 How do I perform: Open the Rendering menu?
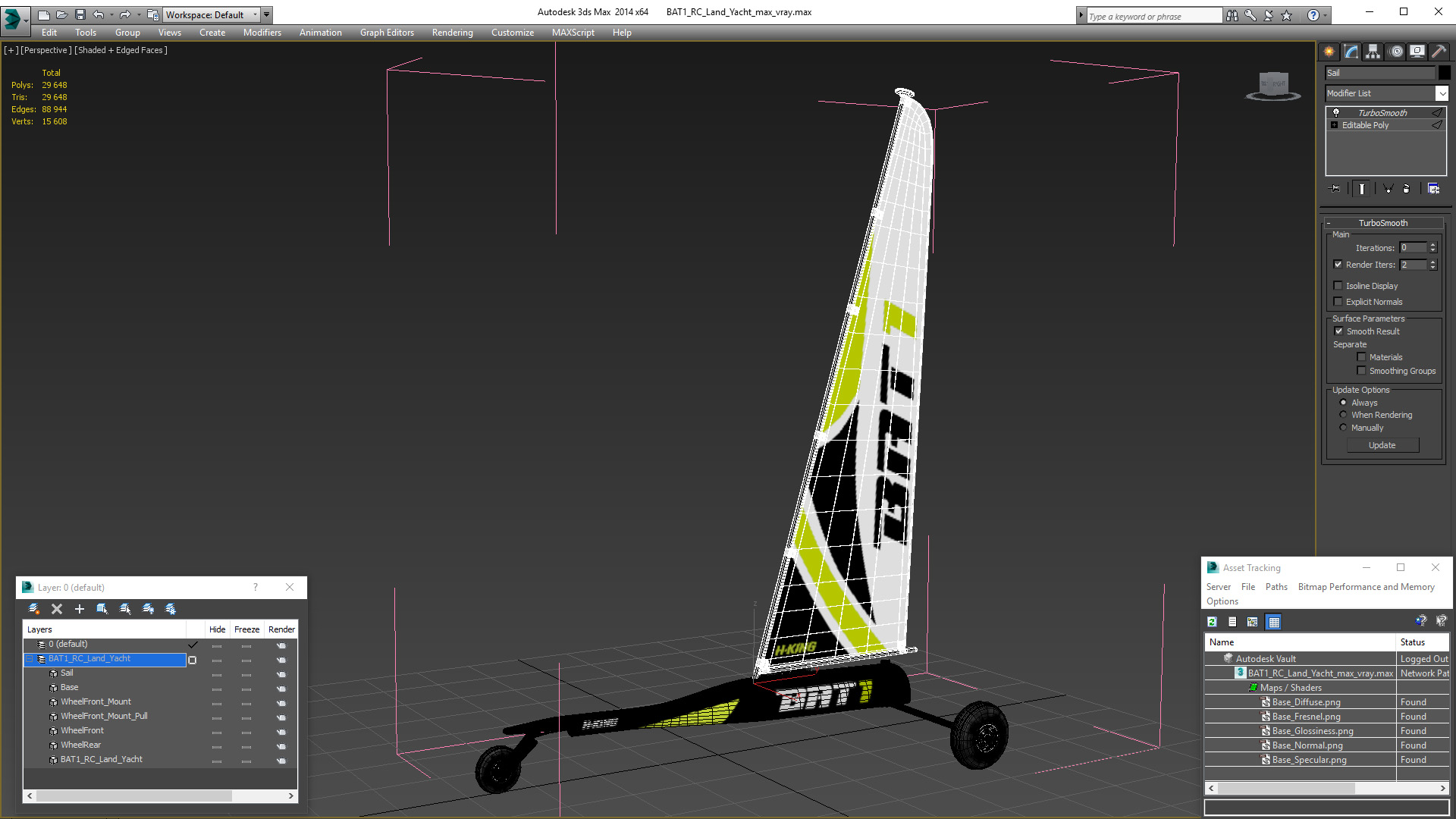pos(453,33)
